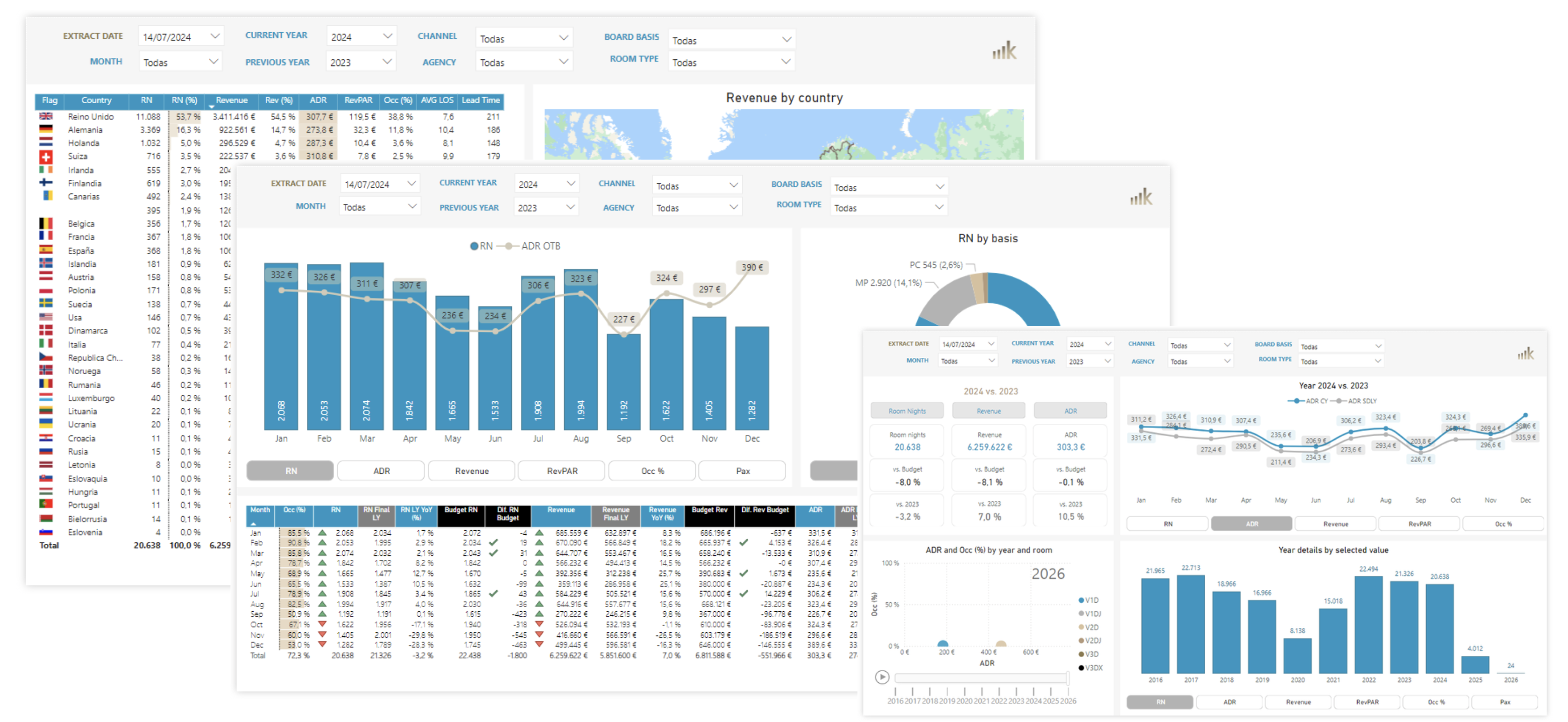The height and width of the screenshot is (722, 1568).
Task: Click green checkmark in Feb Budget RN row
Action: coord(494,542)
